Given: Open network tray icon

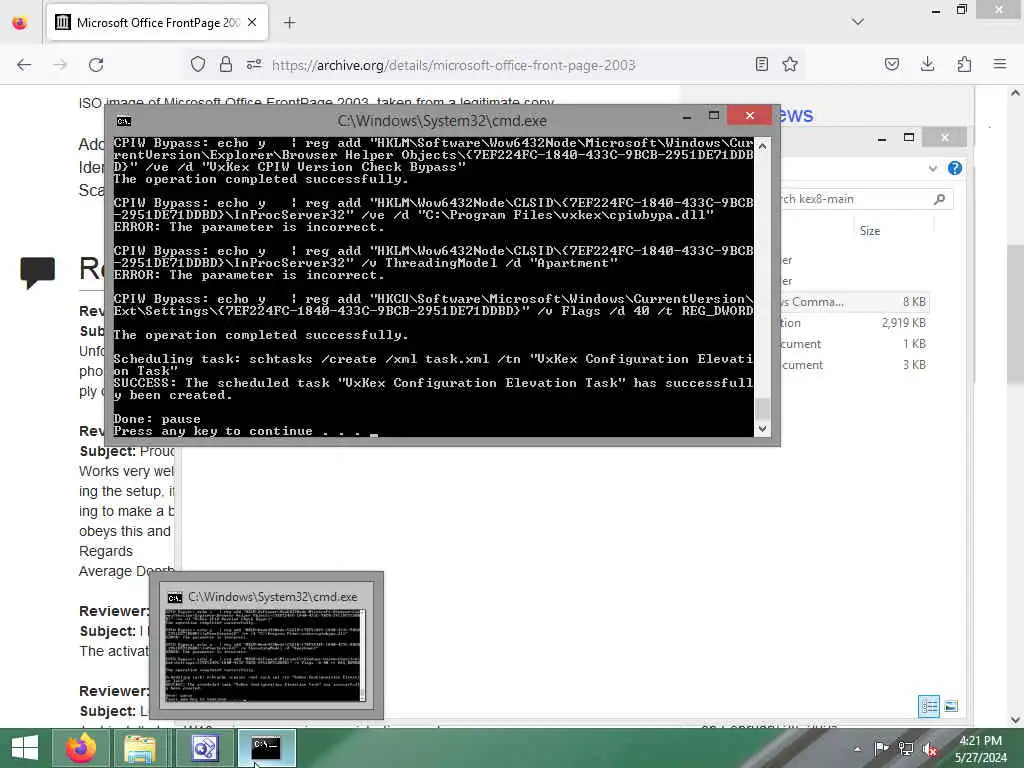Looking at the screenshot, I should click(x=906, y=749).
